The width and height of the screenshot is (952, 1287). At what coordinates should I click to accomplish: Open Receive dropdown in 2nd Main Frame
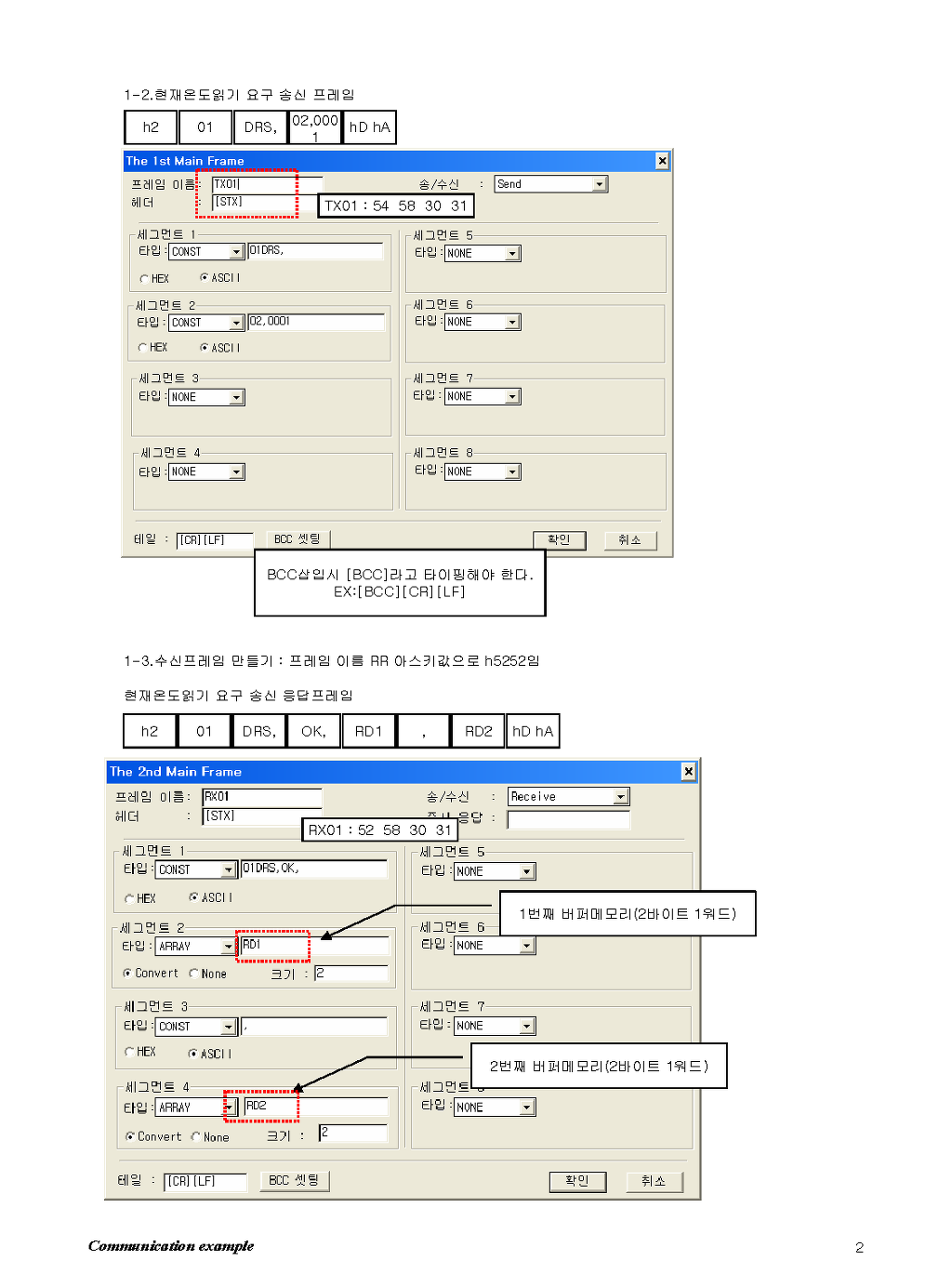[621, 797]
